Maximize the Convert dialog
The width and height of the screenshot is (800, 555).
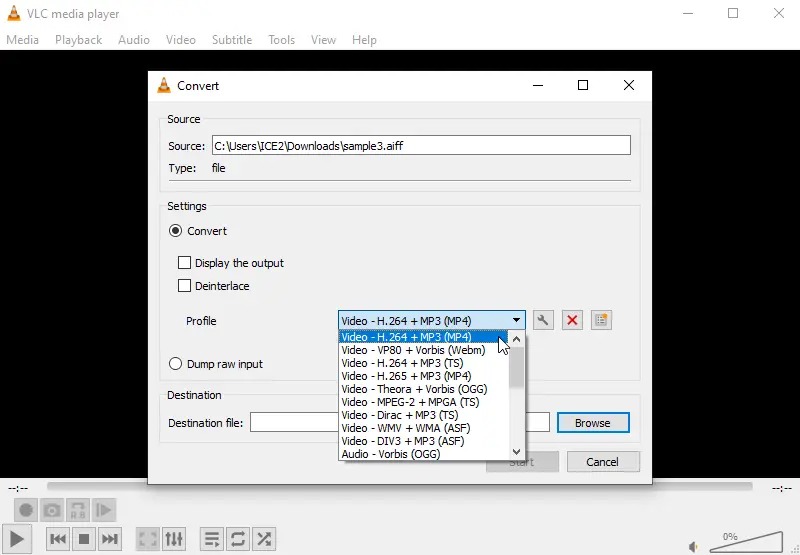point(583,85)
